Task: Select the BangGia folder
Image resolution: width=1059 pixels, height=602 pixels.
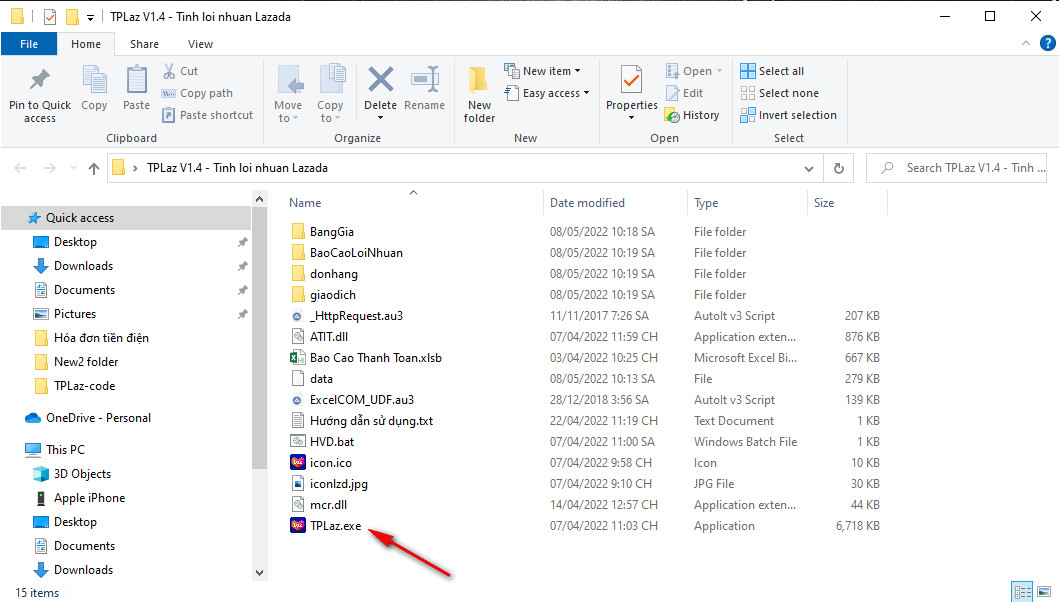Action: [322, 232]
